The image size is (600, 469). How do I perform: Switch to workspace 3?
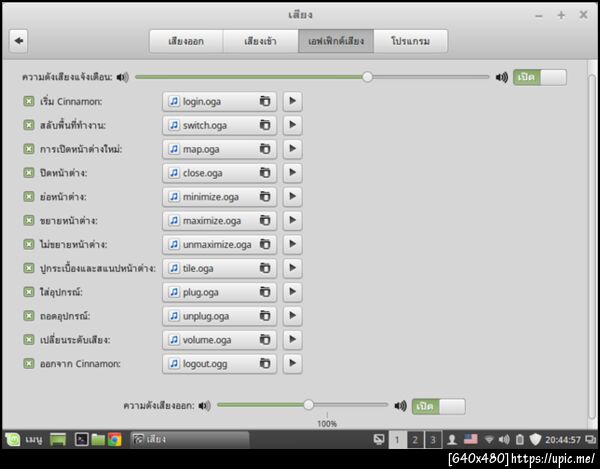[433, 440]
